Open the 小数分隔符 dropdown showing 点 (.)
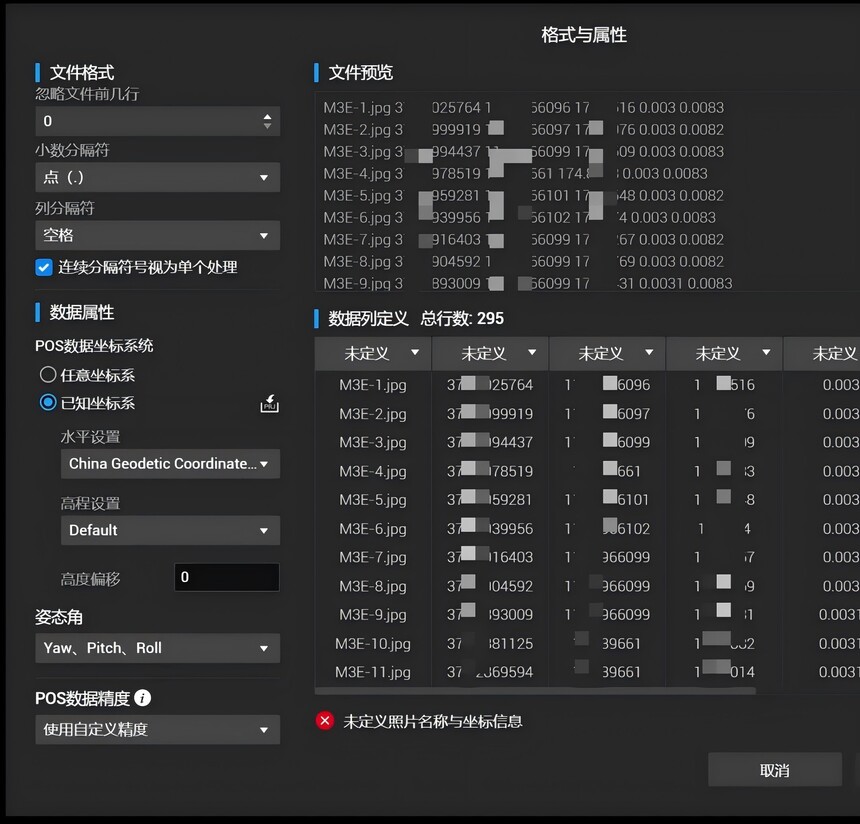 tap(157, 177)
